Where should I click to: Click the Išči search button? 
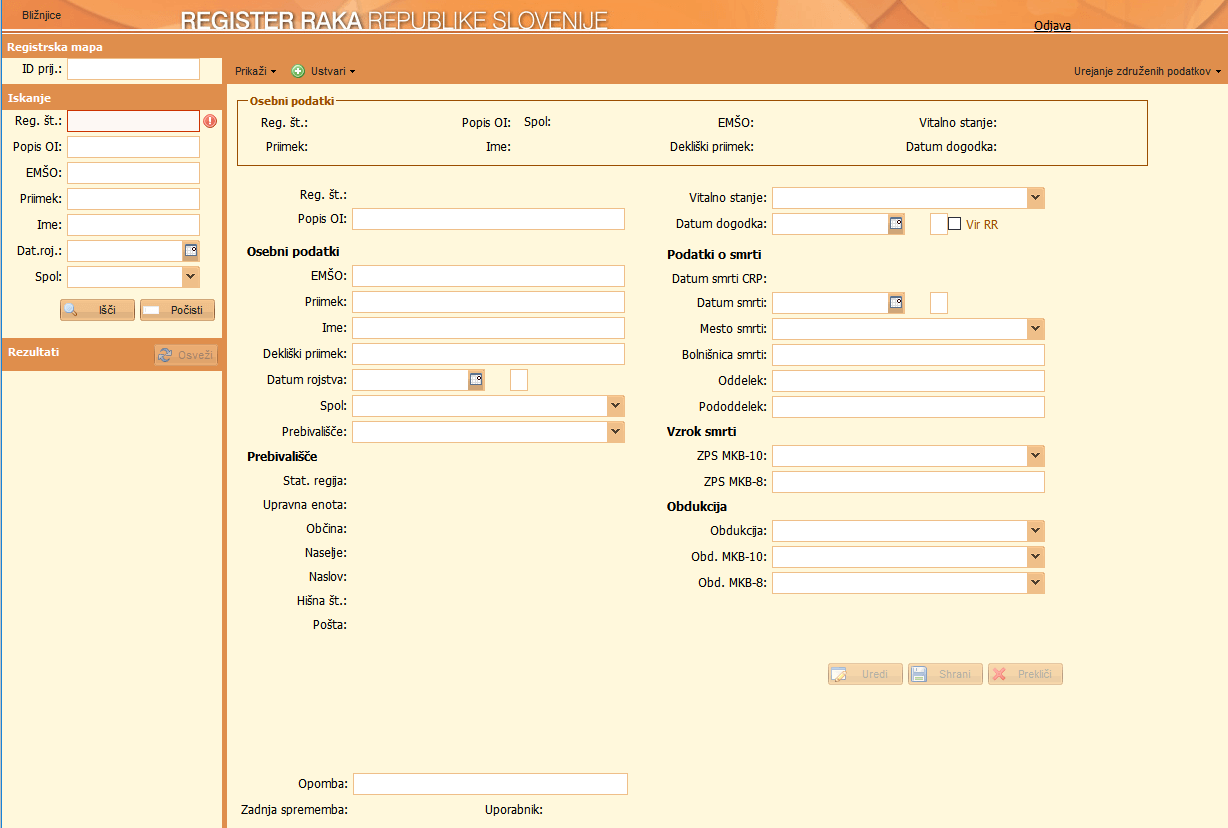97,310
